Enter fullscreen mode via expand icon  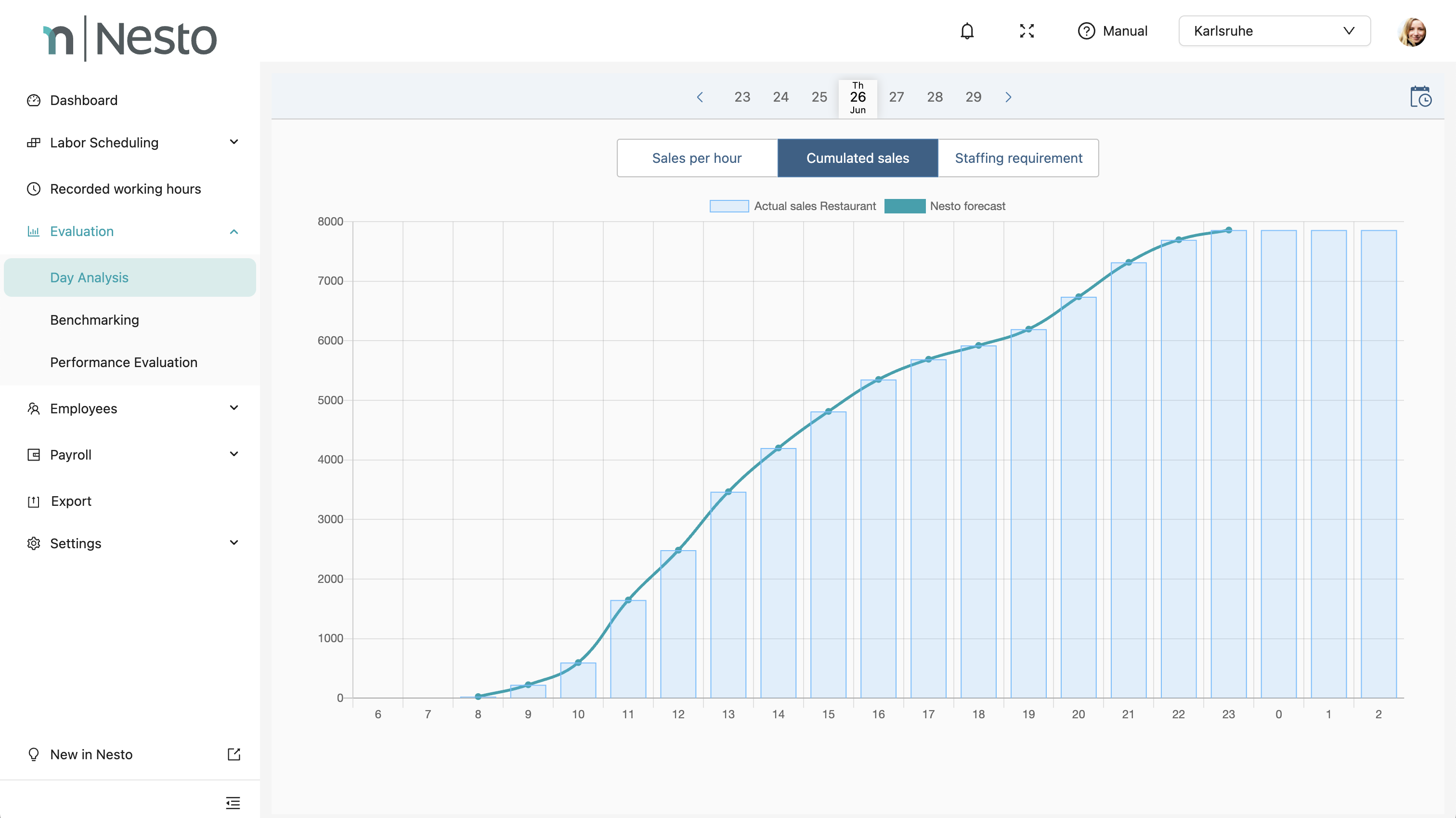coord(1027,31)
